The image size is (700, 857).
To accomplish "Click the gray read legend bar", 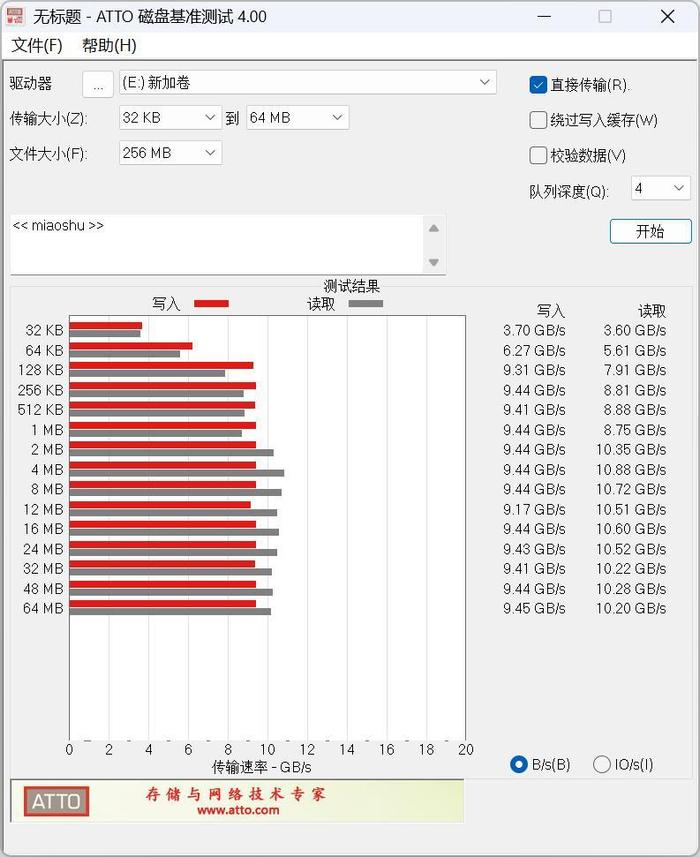I will 366,303.
